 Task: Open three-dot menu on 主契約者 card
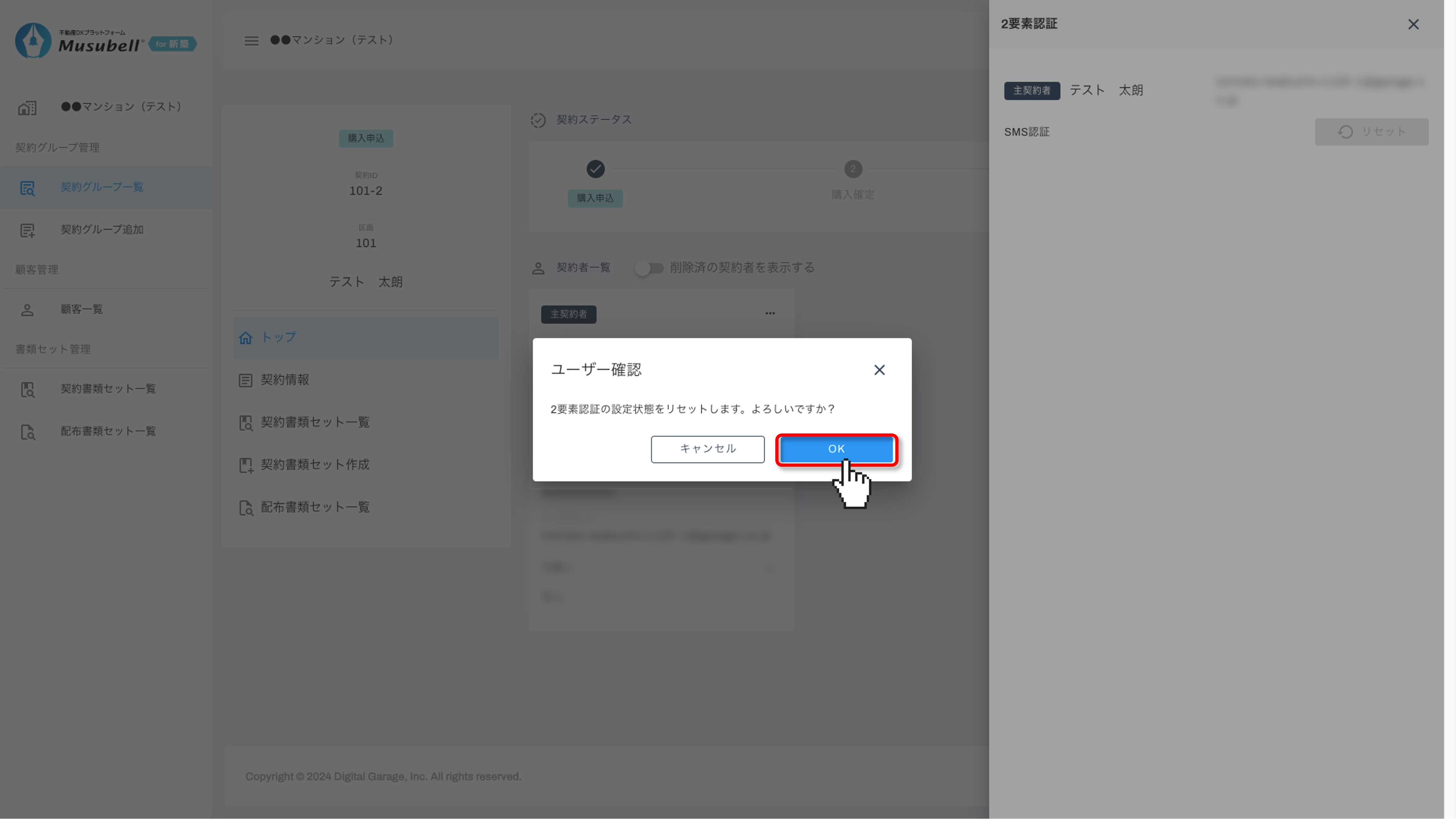tap(770, 313)
